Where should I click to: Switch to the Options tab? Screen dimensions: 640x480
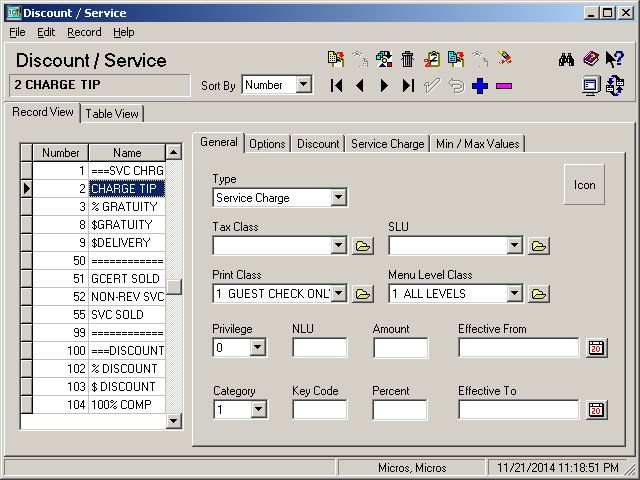point(267,144)
